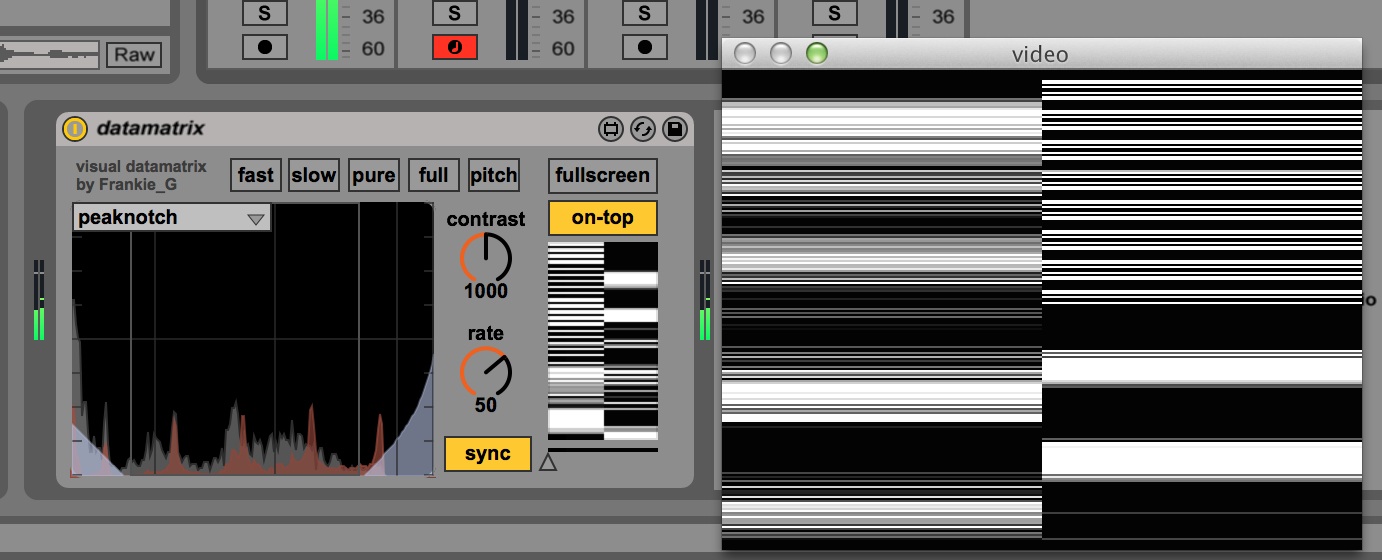
Task: Open the peaknotch filter type dropdown
Action: coord(171,217)
